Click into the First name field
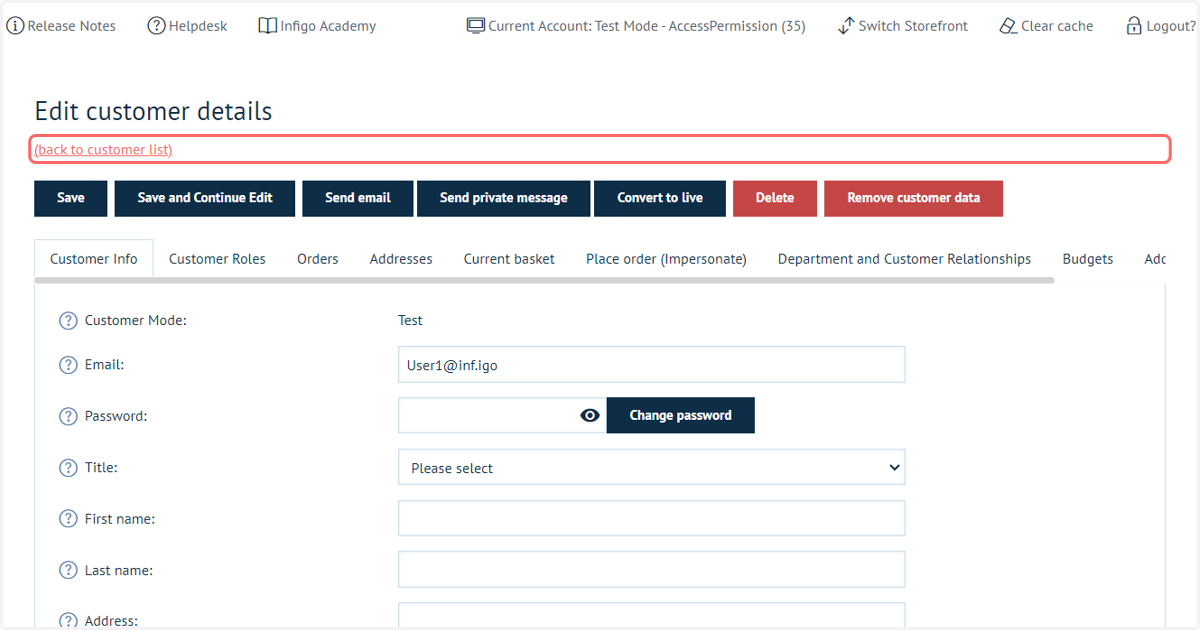Image resolution: width=1200 pixels, height=630 pixels. (652, 519)
